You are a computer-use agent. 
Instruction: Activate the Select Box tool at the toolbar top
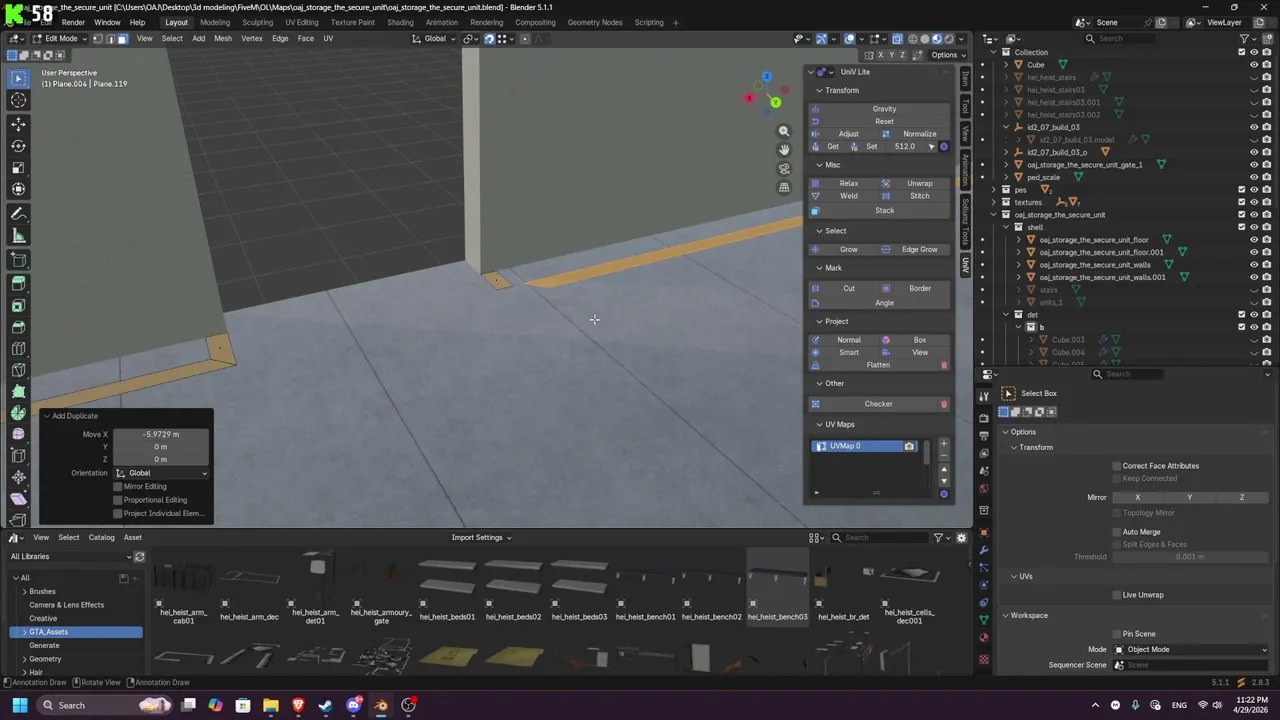tap(18, 78)
